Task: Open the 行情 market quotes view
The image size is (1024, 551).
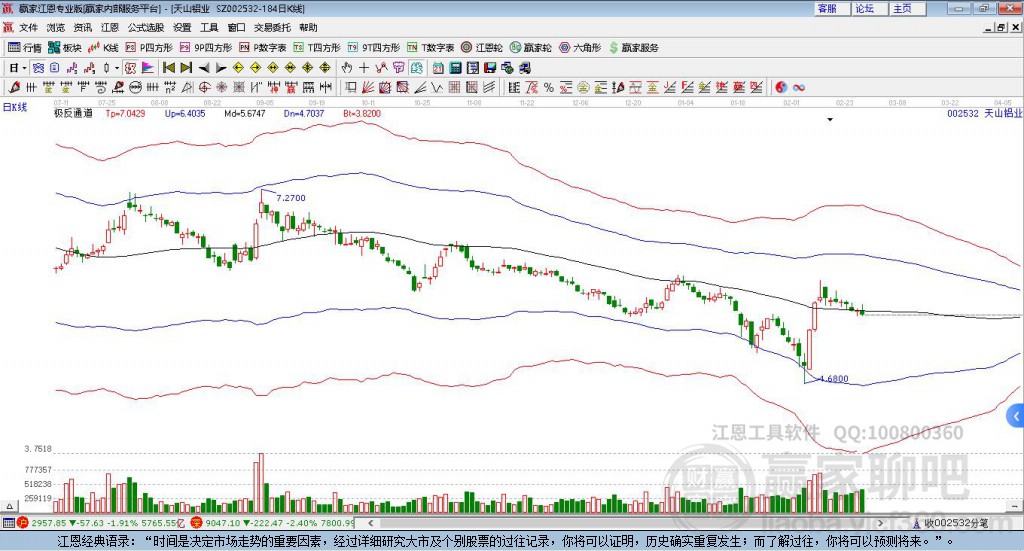Action: [25, 47]
